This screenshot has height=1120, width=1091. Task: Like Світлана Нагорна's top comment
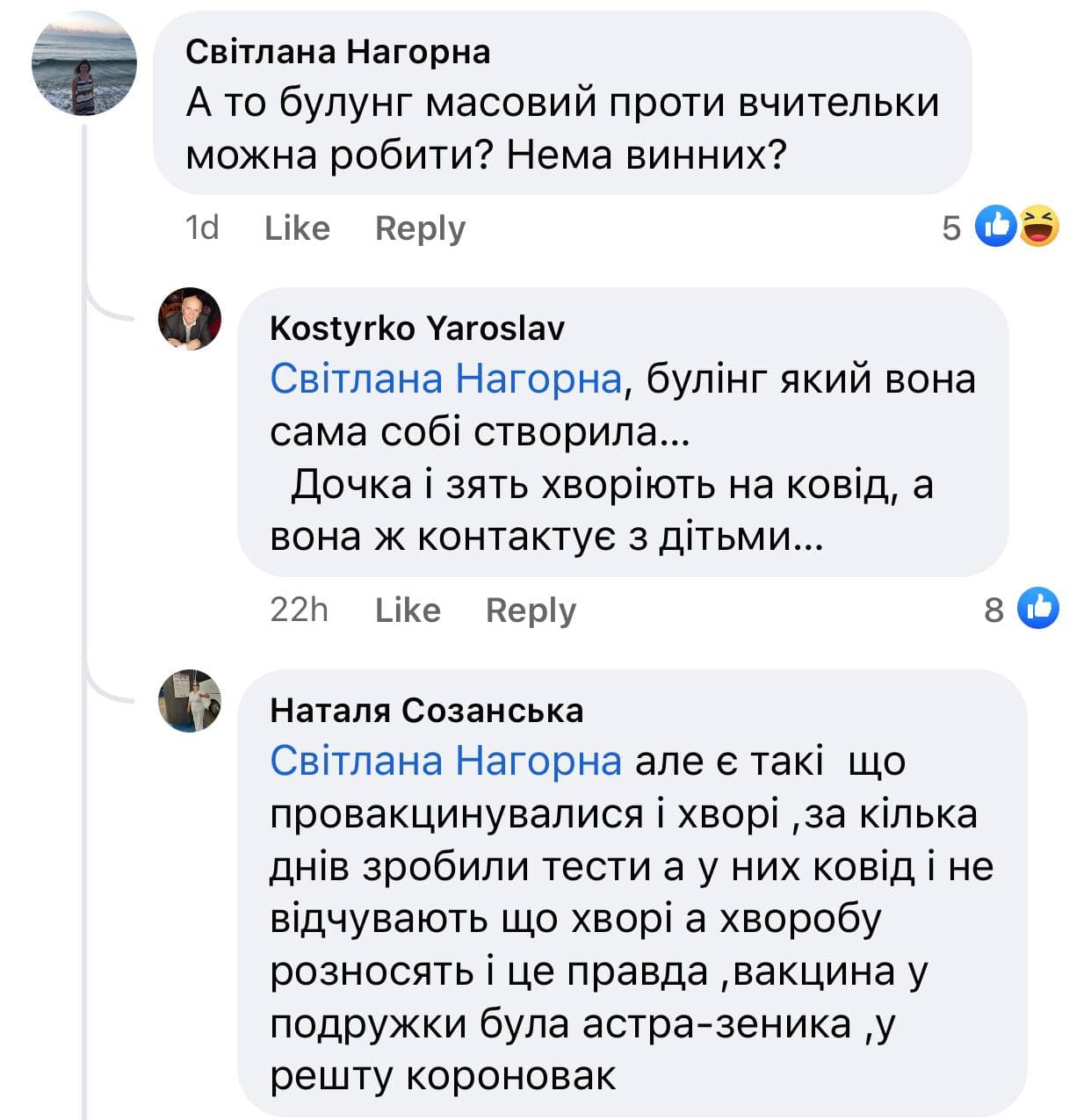point(297,228)
